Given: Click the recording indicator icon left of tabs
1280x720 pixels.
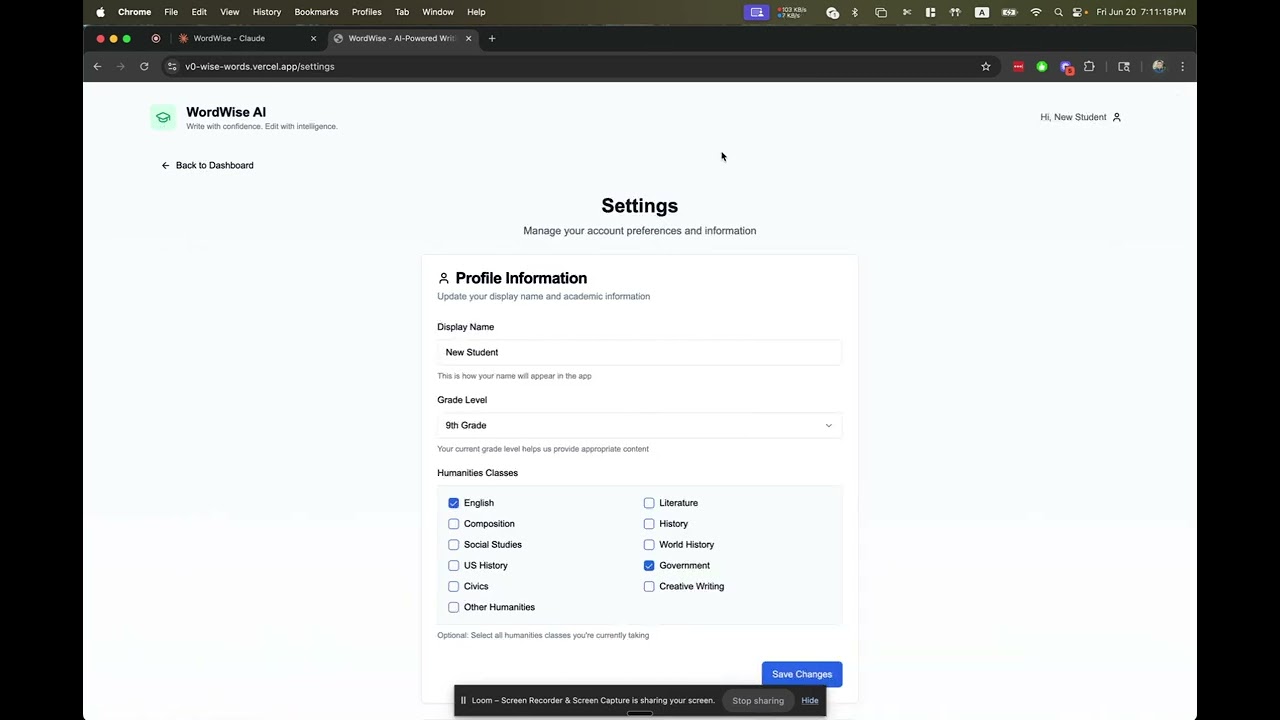Looking at the screenshot, I should click(155, 38).
